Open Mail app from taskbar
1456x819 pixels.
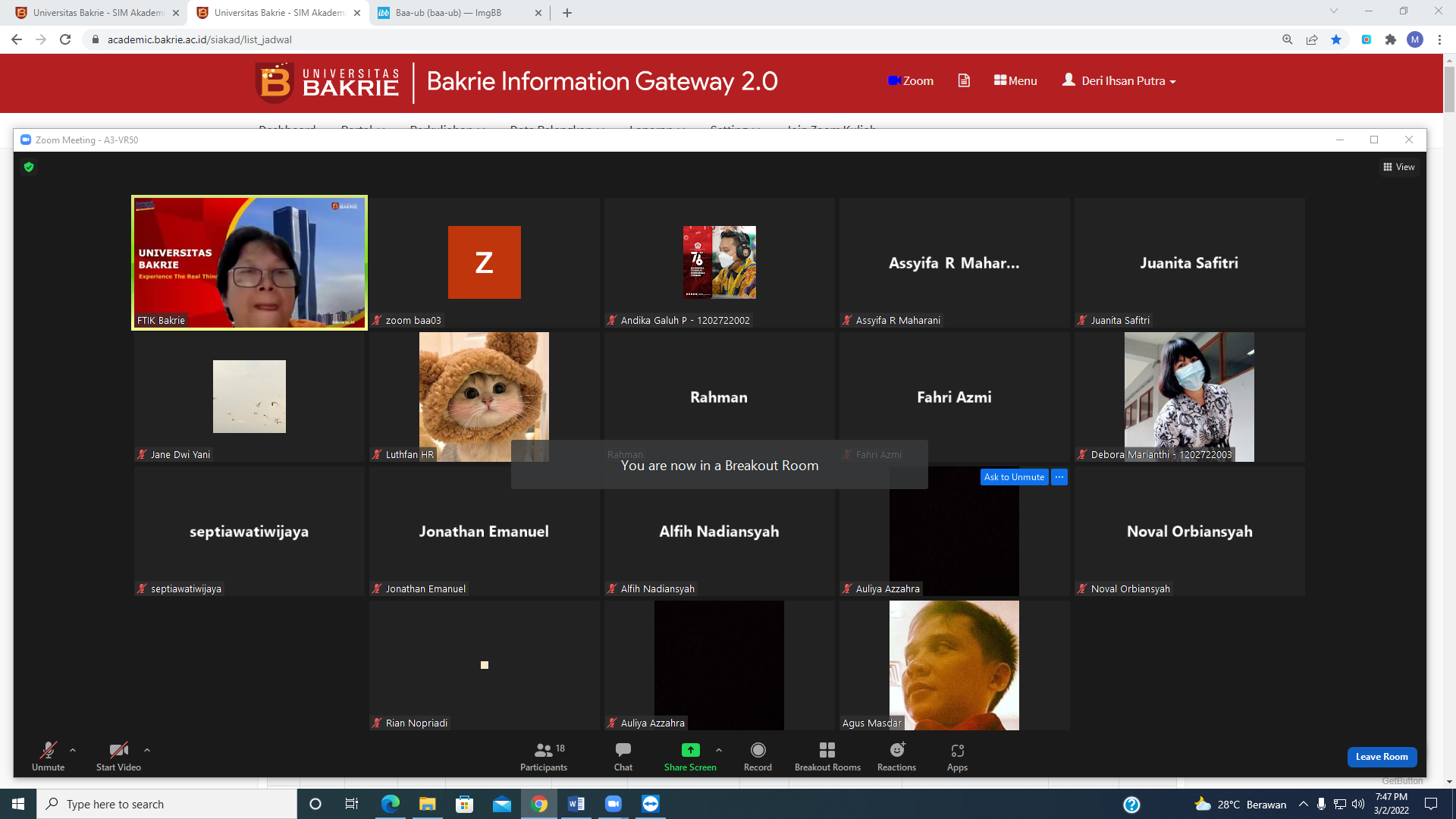coord(501,804)
